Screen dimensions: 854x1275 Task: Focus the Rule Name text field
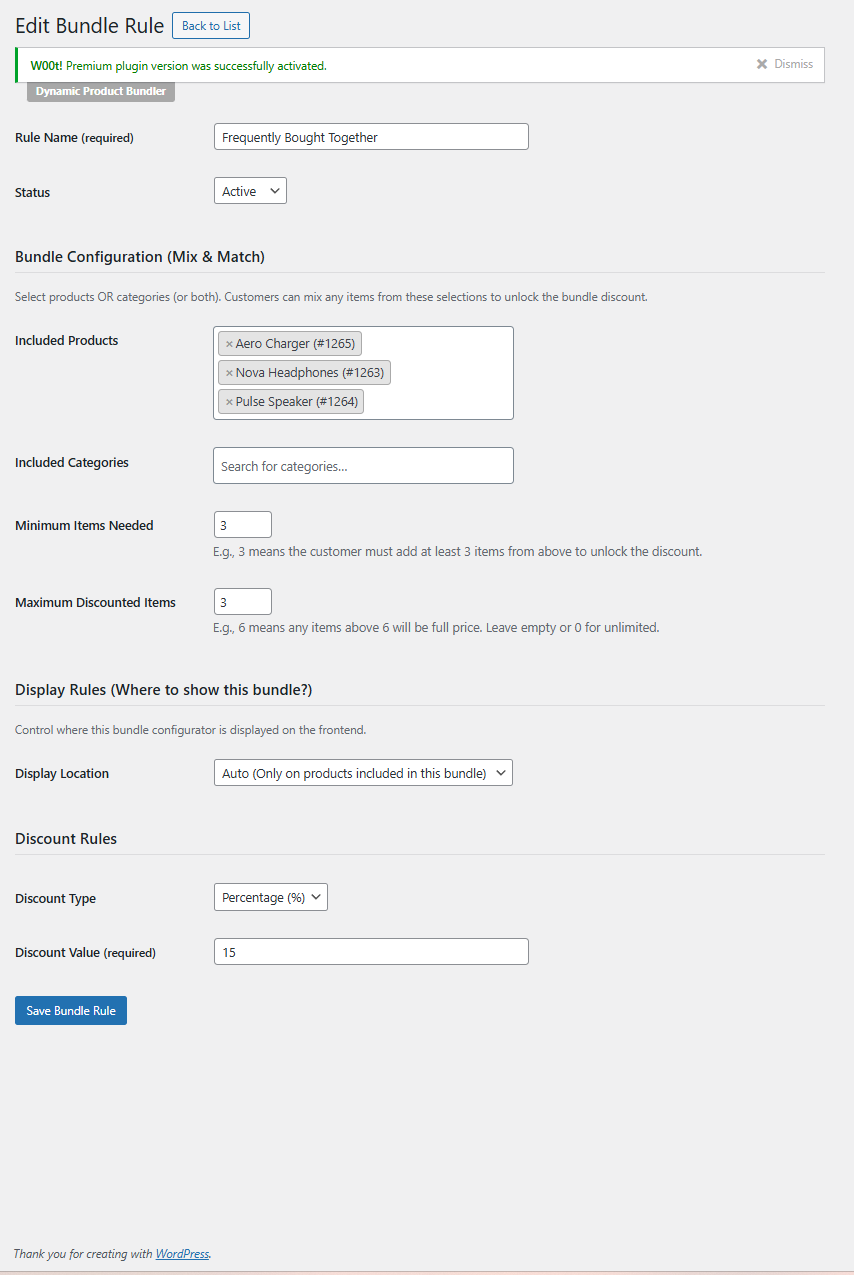371,137
